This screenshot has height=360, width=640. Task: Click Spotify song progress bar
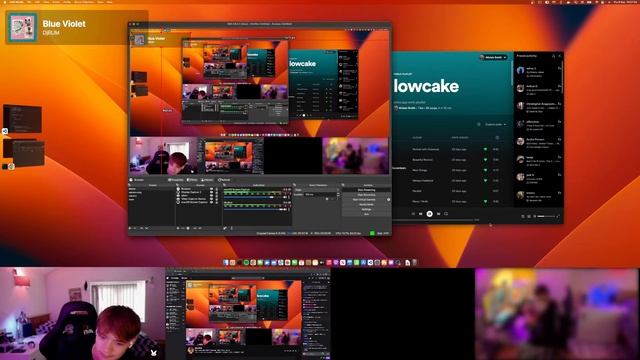[x=433, y=220]
